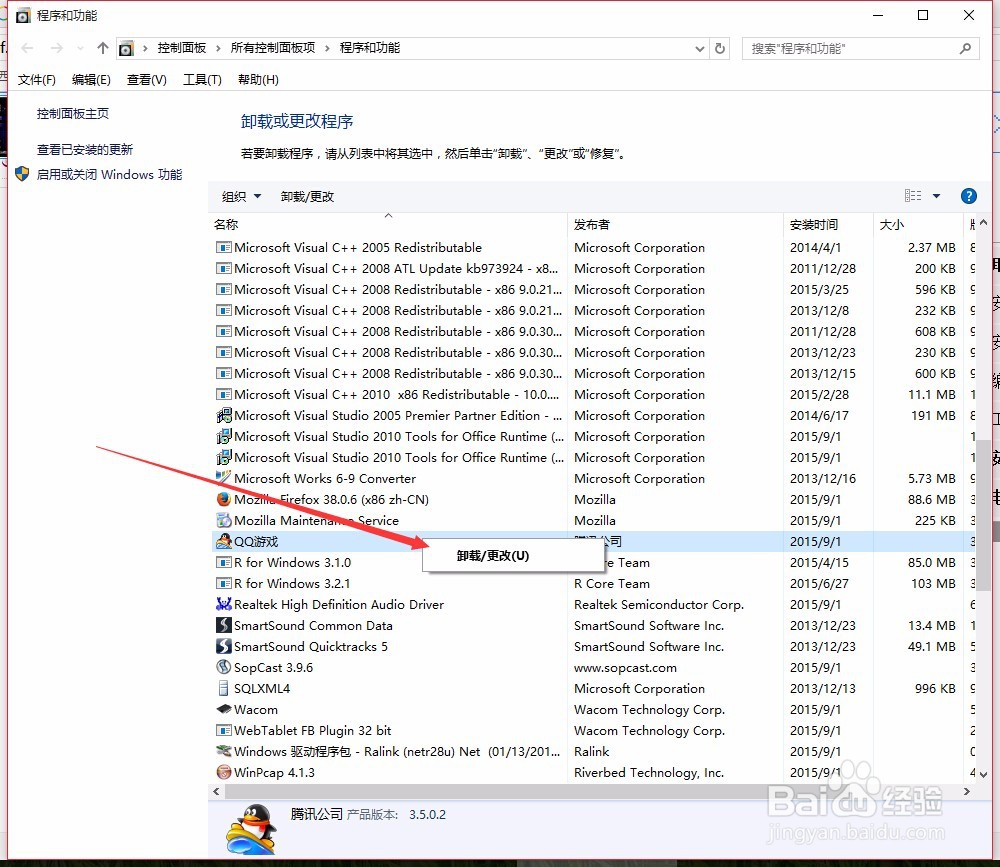Click the vertical scrollbar up arrow
1000x867 pixels.
tap(983, 223)
